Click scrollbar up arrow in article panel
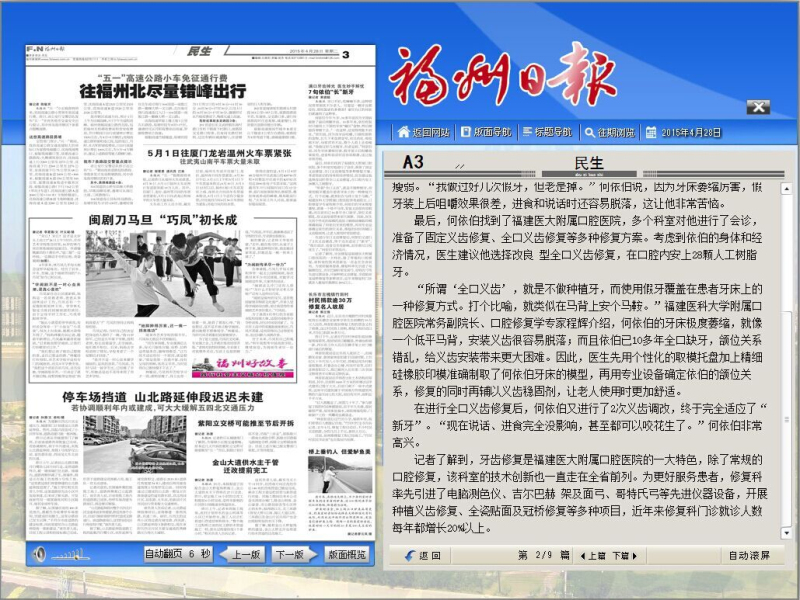The height and width of the screenshot is (600, 800). click(786, 189)
